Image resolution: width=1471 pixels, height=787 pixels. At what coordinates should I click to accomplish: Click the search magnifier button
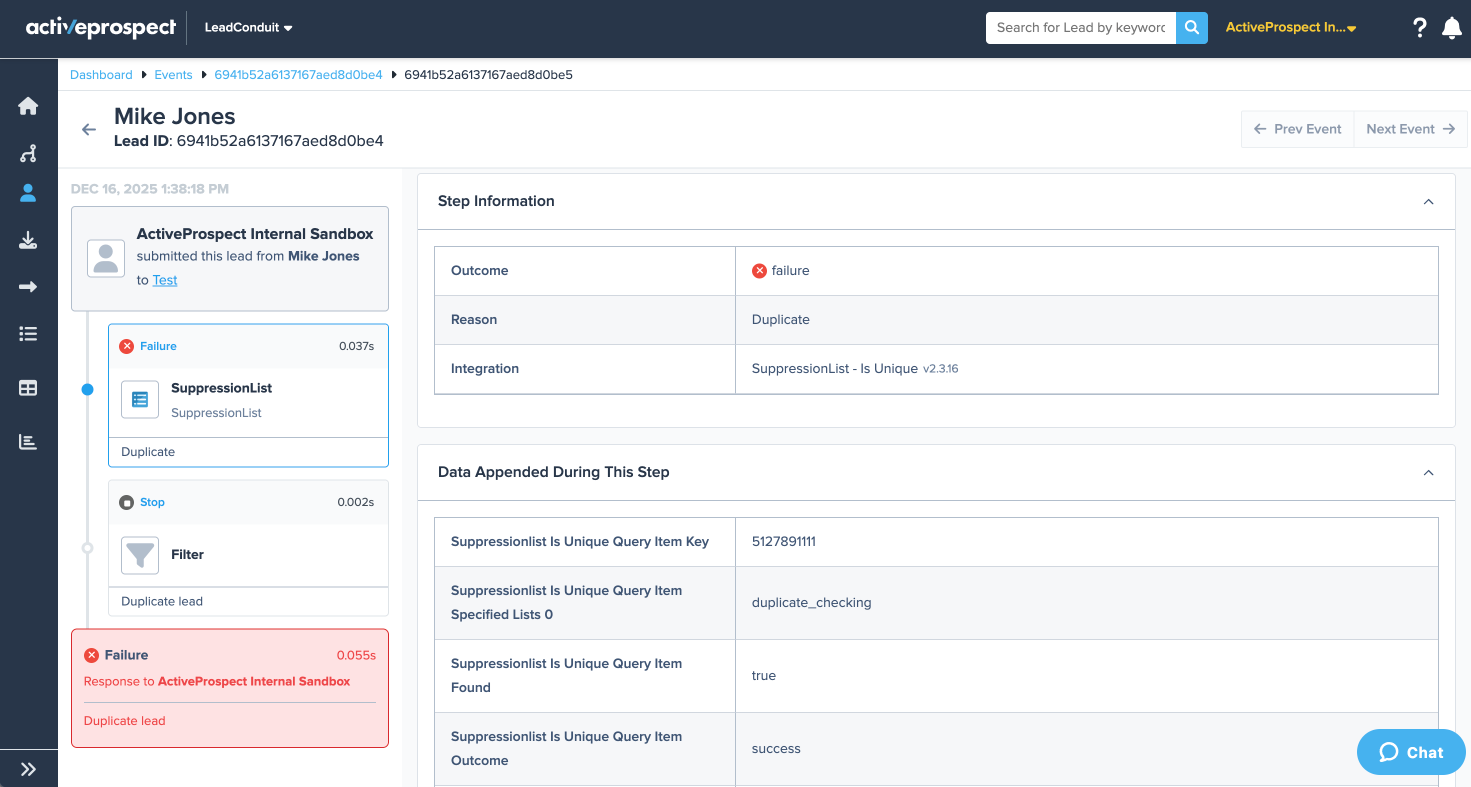tap(1191, 28)
